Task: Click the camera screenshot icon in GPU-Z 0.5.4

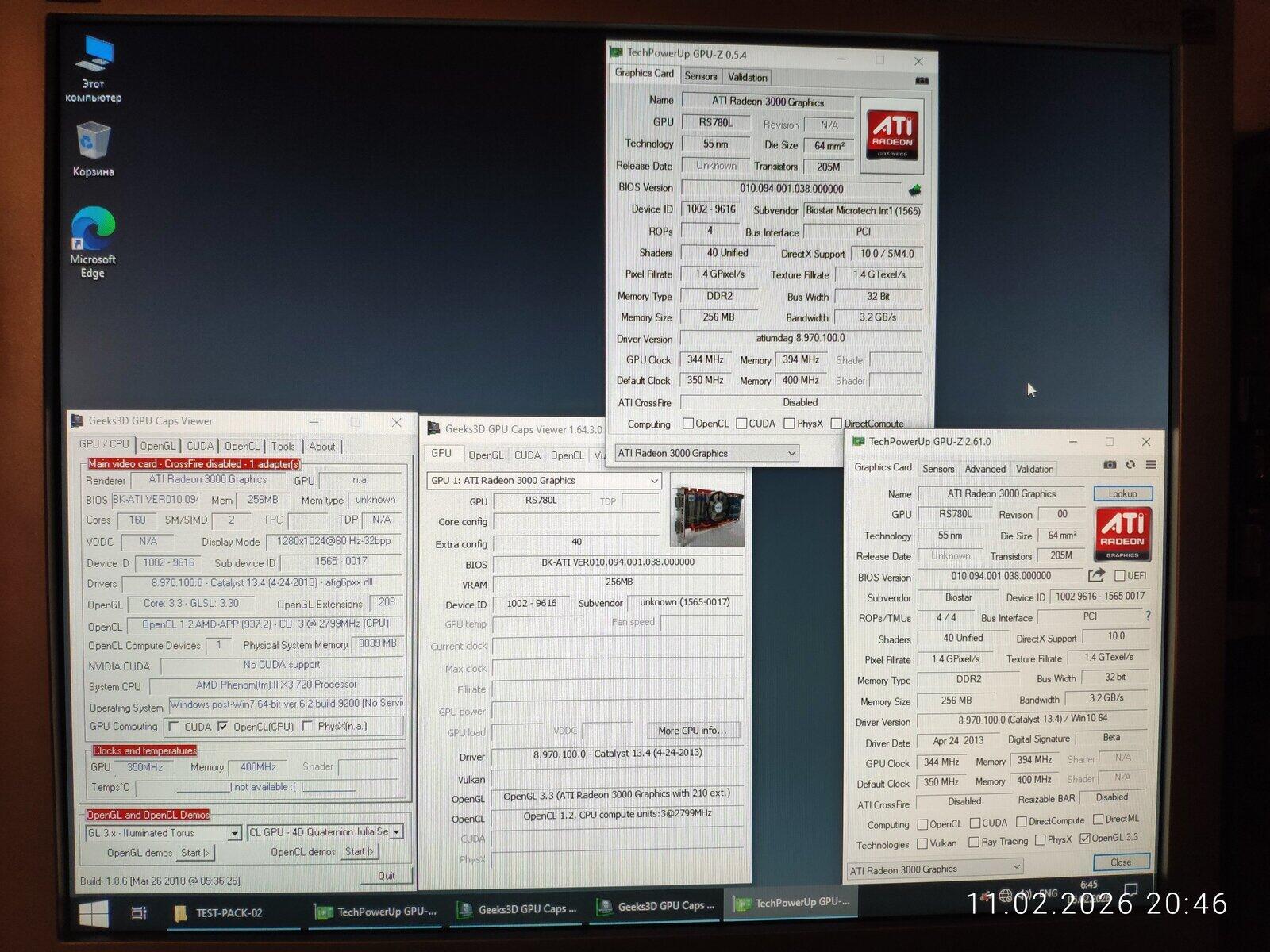Action: 922,80
